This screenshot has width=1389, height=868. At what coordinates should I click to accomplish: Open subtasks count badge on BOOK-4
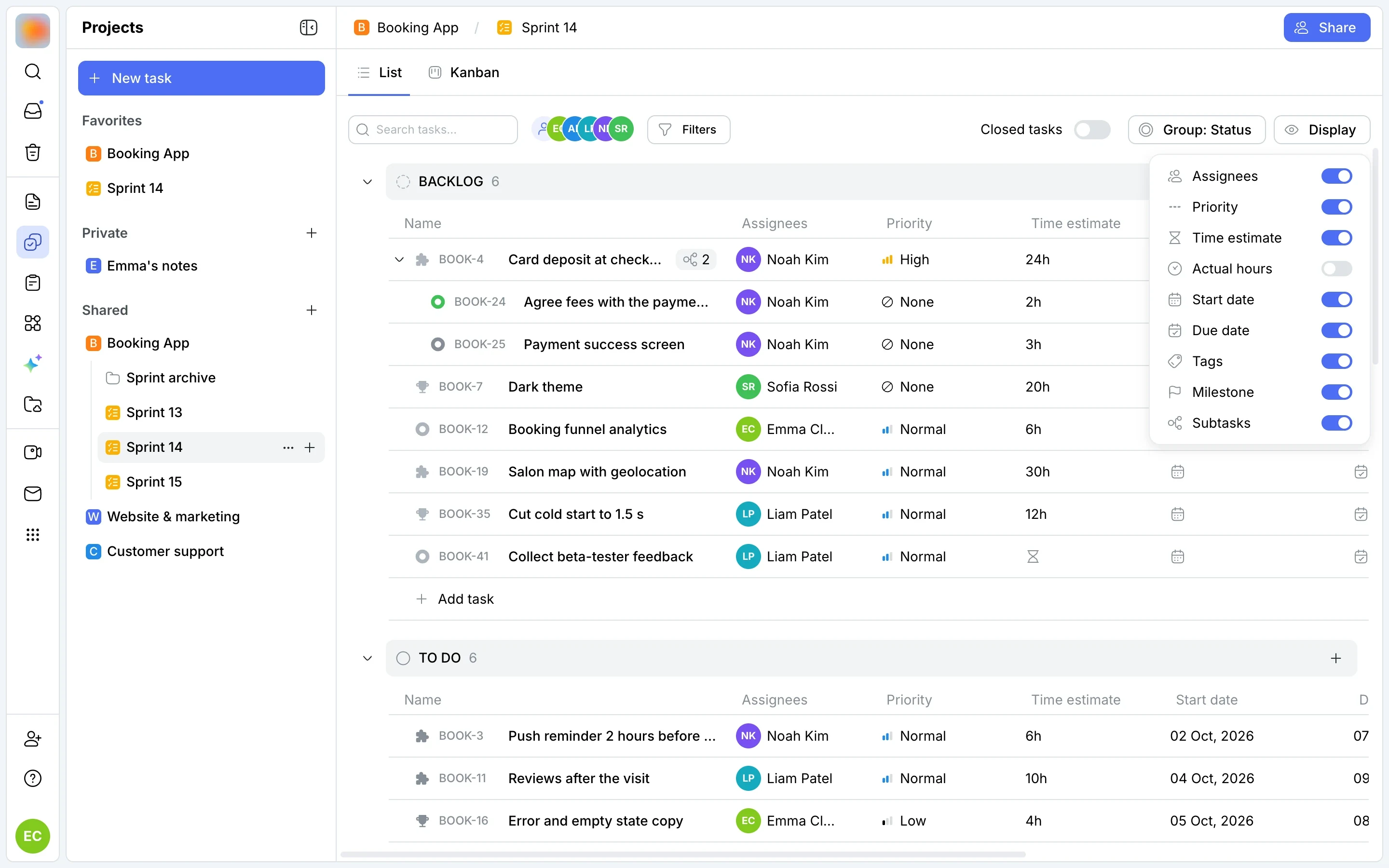pos(695,259)
